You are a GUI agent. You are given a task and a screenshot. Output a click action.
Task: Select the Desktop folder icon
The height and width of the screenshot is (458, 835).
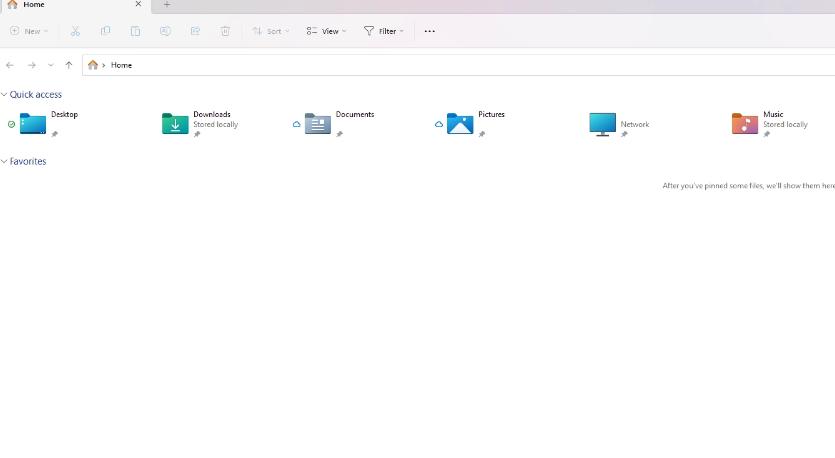coord(33,124)
